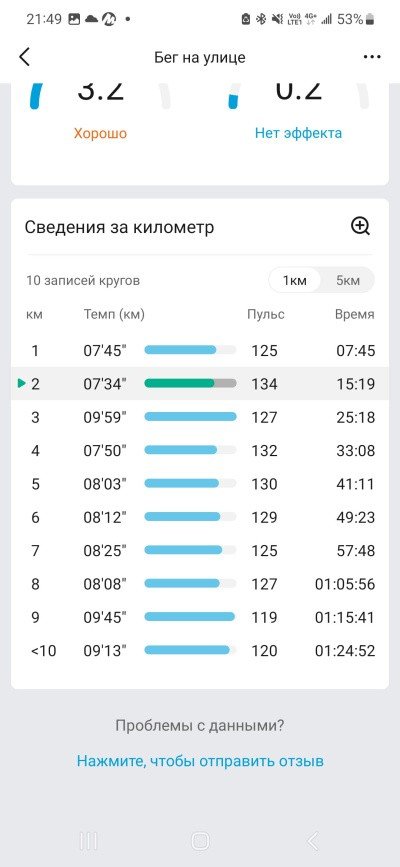Tap the green play marker on lap 2
The width and height of the screenshot is (400, 867).
(22, 383)
